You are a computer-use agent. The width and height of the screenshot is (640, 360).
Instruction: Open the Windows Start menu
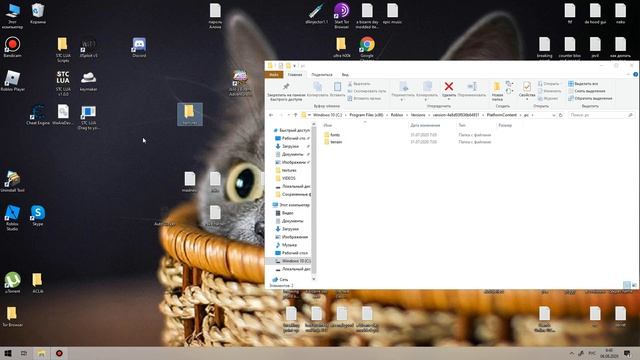coord(8,353)
